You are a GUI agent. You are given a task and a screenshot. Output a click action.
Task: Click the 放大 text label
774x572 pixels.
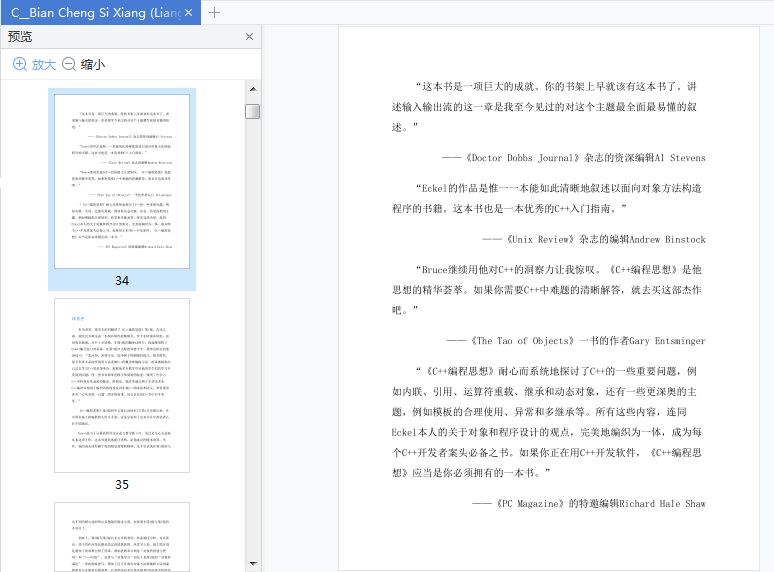point(43,65)
